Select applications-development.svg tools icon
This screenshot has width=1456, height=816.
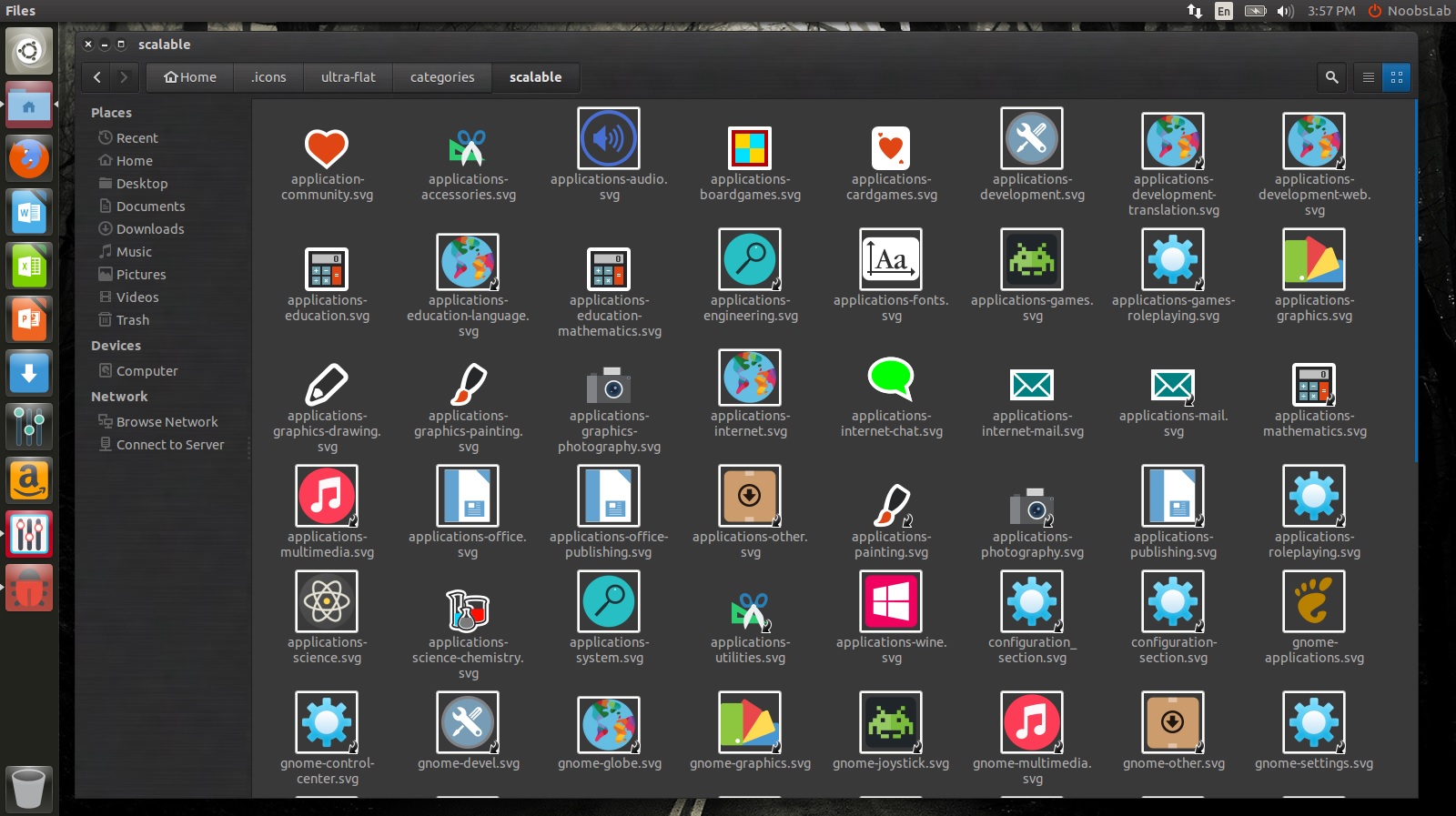[1032, 138]
